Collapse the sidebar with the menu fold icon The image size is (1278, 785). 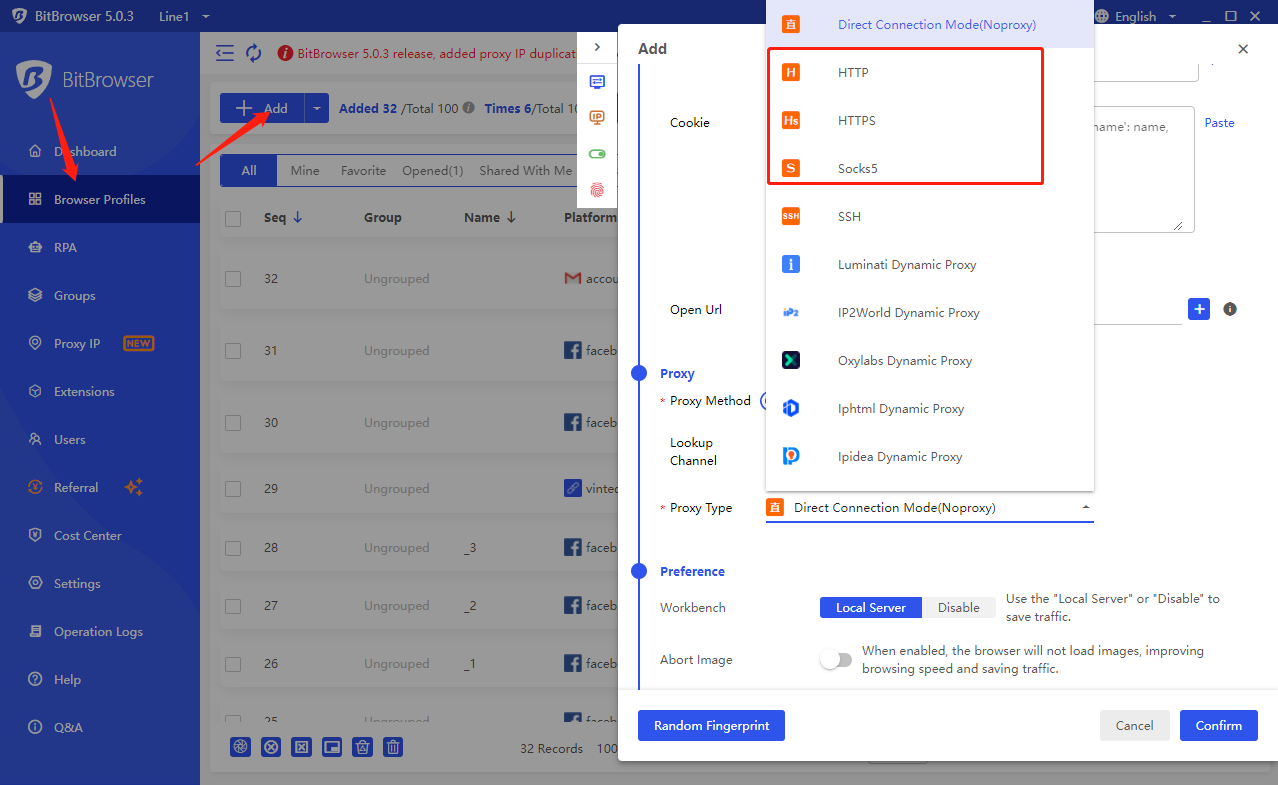click(225, 53)
